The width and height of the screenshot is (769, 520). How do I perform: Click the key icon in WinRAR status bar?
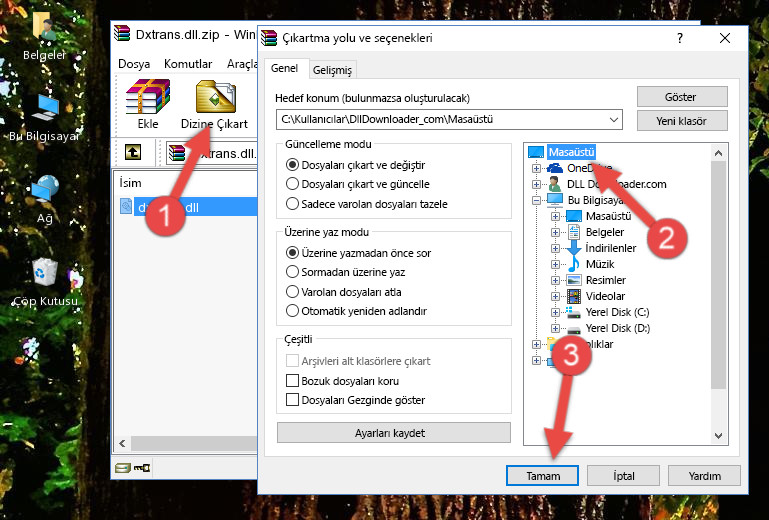click(142, 468)
